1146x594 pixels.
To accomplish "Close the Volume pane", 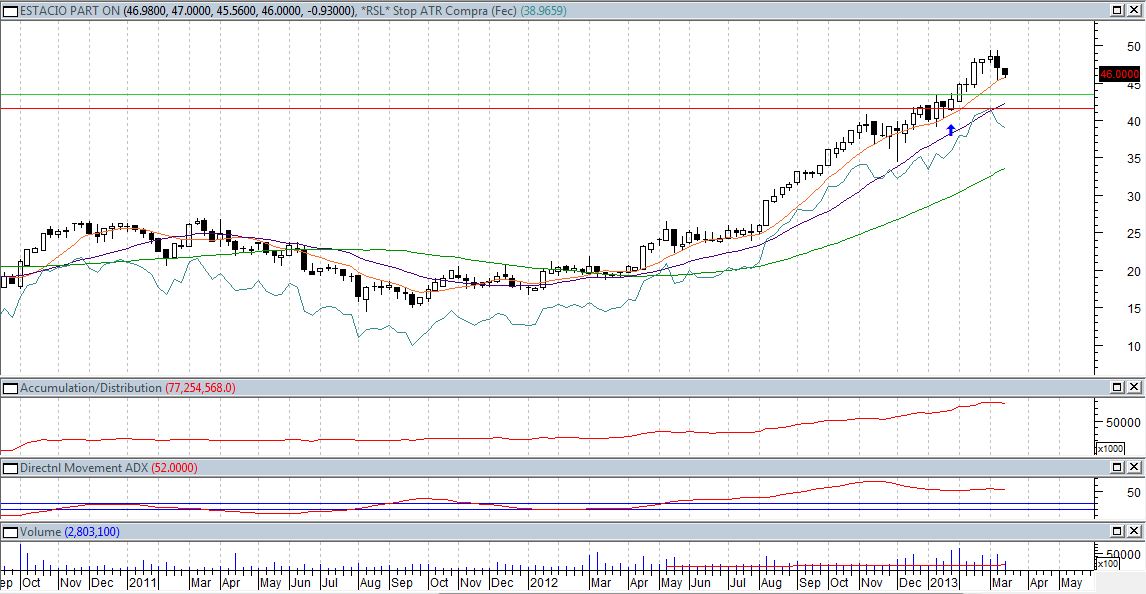I will (1136, 532).
